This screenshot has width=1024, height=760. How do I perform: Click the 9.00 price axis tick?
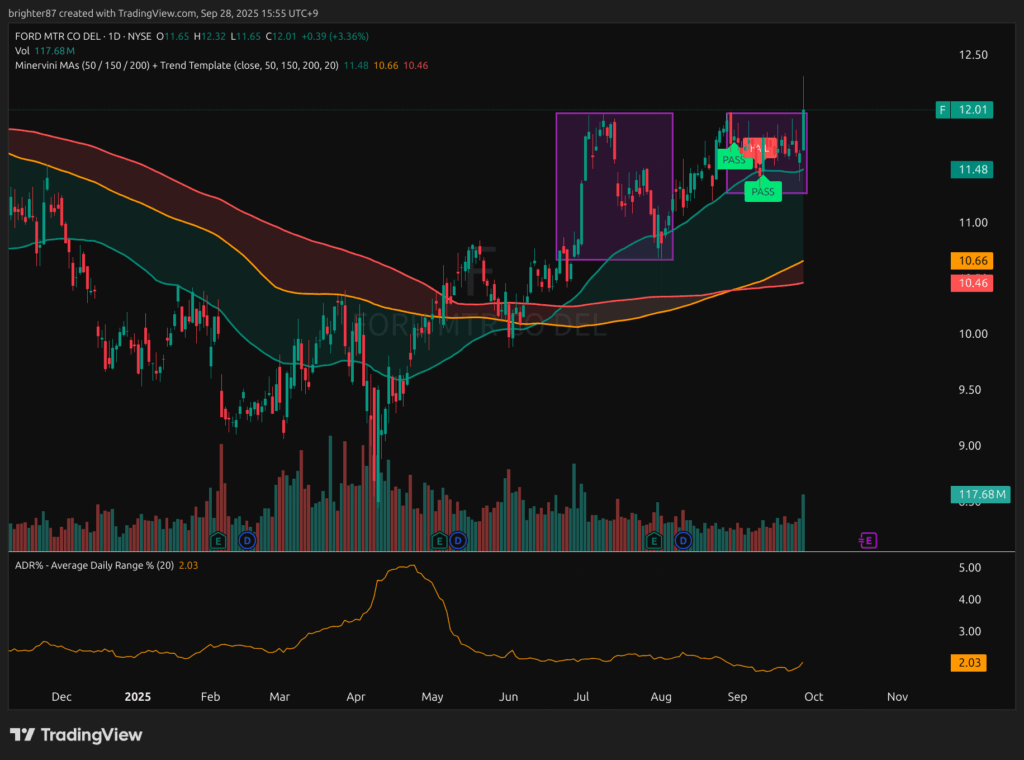pos(970,446)
